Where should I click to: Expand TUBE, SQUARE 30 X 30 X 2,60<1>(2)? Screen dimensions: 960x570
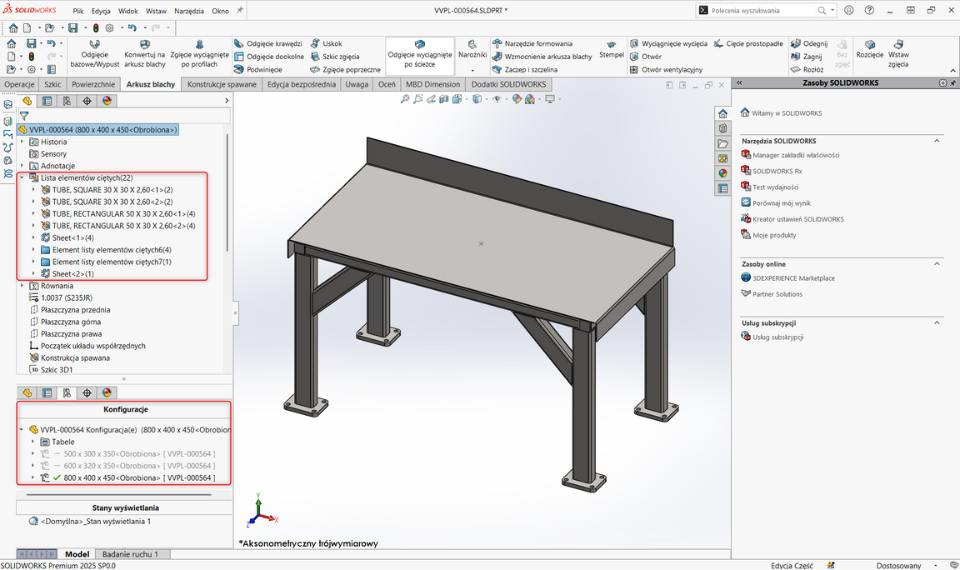click(x=33, y=190)
